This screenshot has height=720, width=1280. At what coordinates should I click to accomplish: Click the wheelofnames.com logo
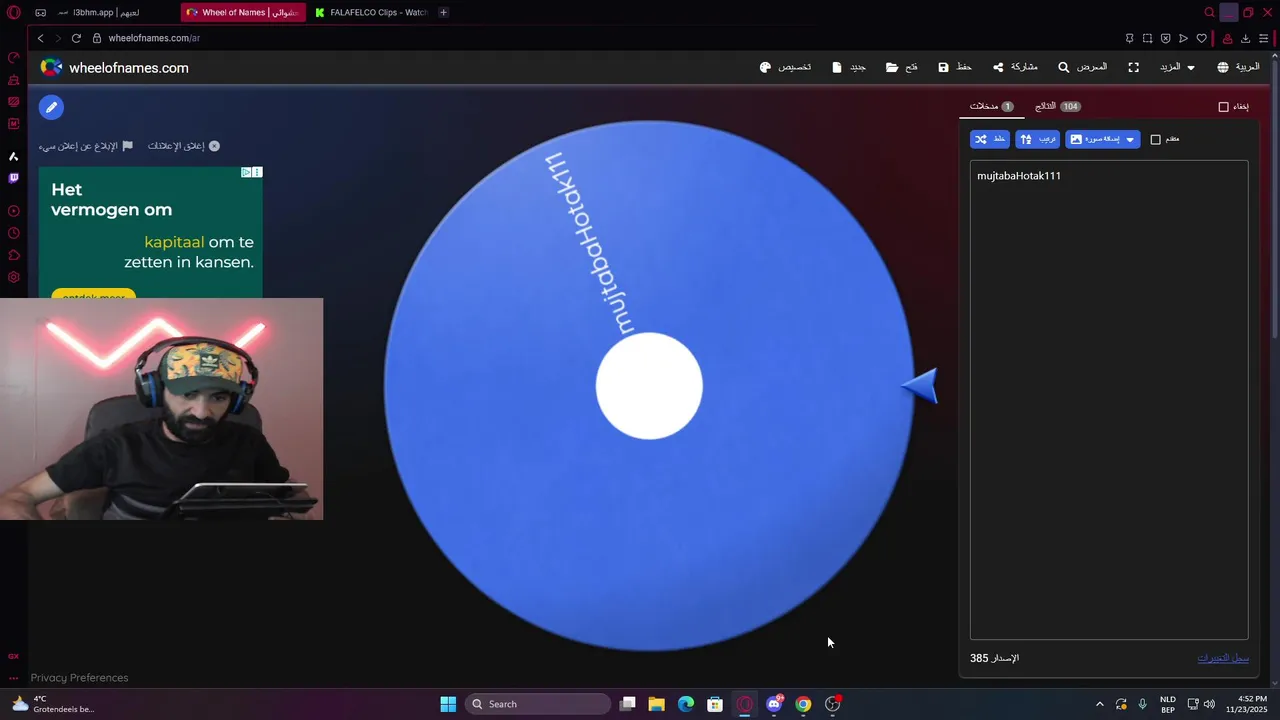coord(114,67)
